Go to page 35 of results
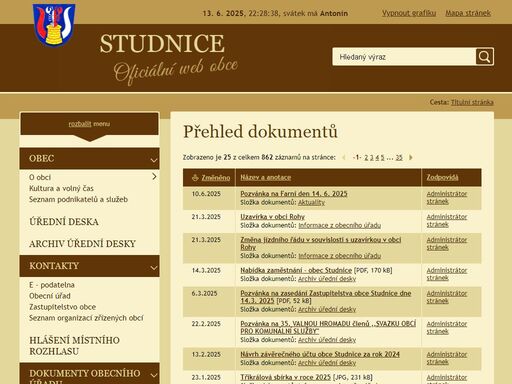512x384 pixels. [399, 157]
